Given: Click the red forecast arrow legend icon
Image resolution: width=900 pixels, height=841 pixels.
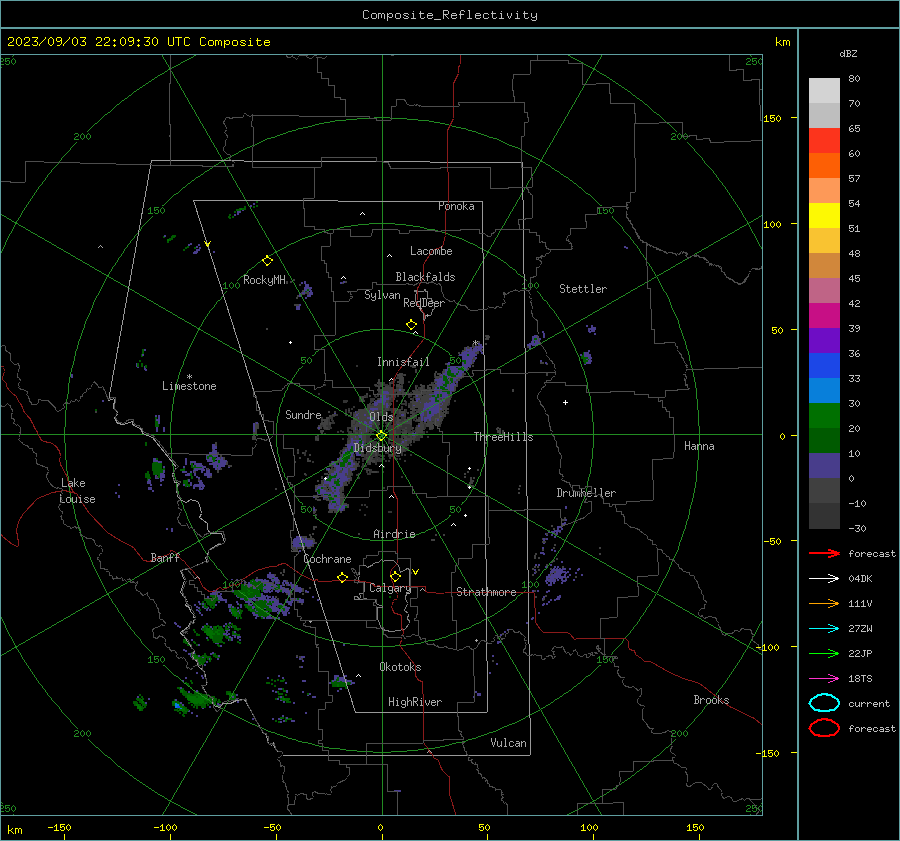Looking at the screenshot, I should [824, 553].
